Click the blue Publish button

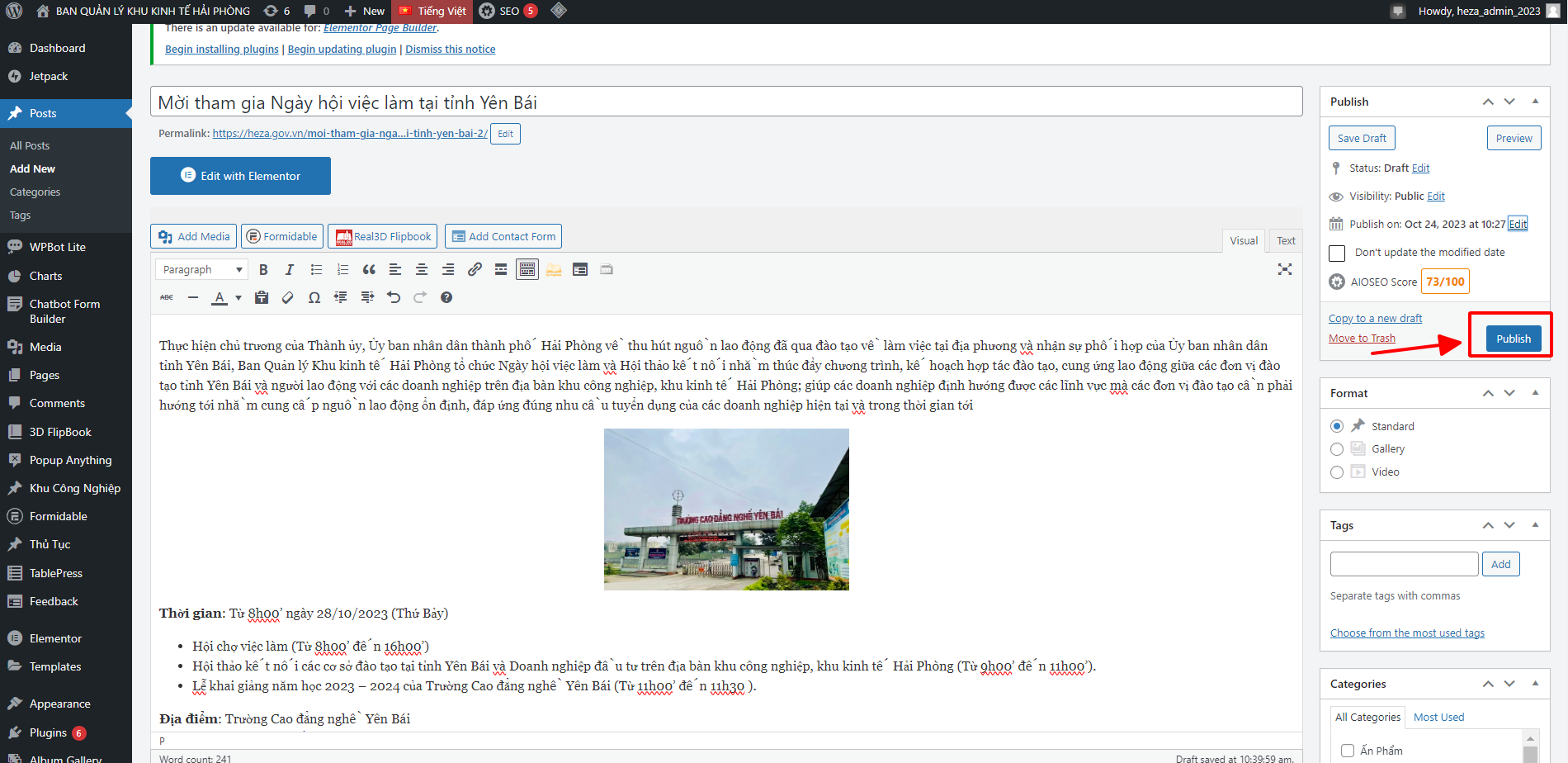point(1513,339)
